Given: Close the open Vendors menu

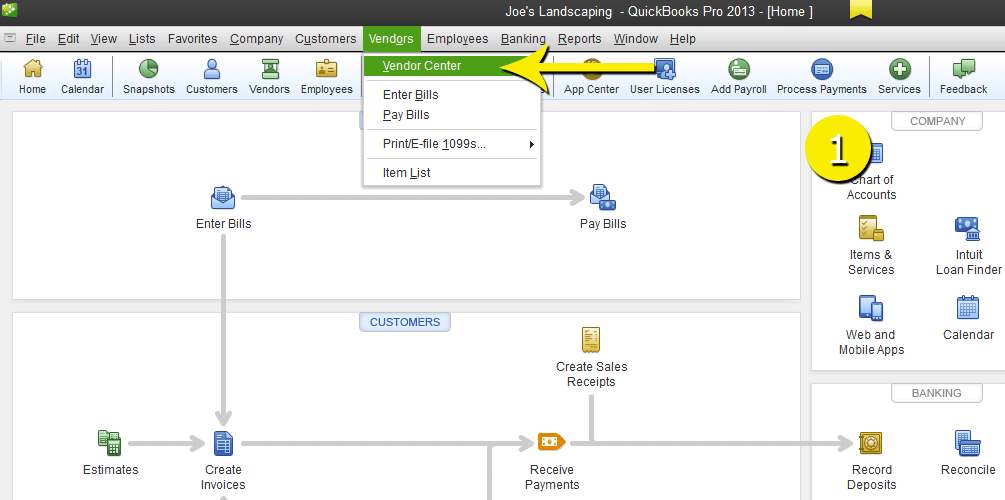Looking at the screenshot, I should [x=392, y=39].
